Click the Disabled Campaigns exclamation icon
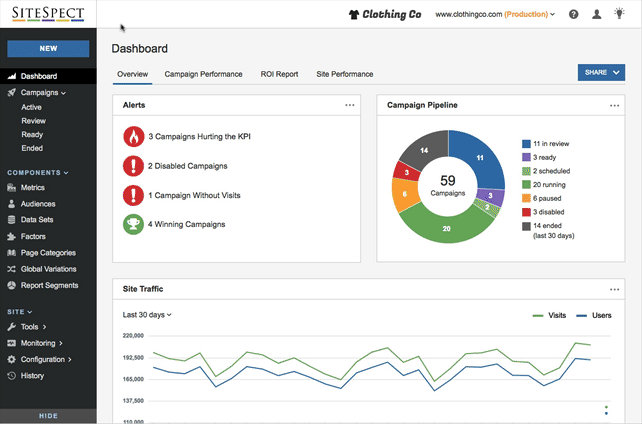 (133, 166)
